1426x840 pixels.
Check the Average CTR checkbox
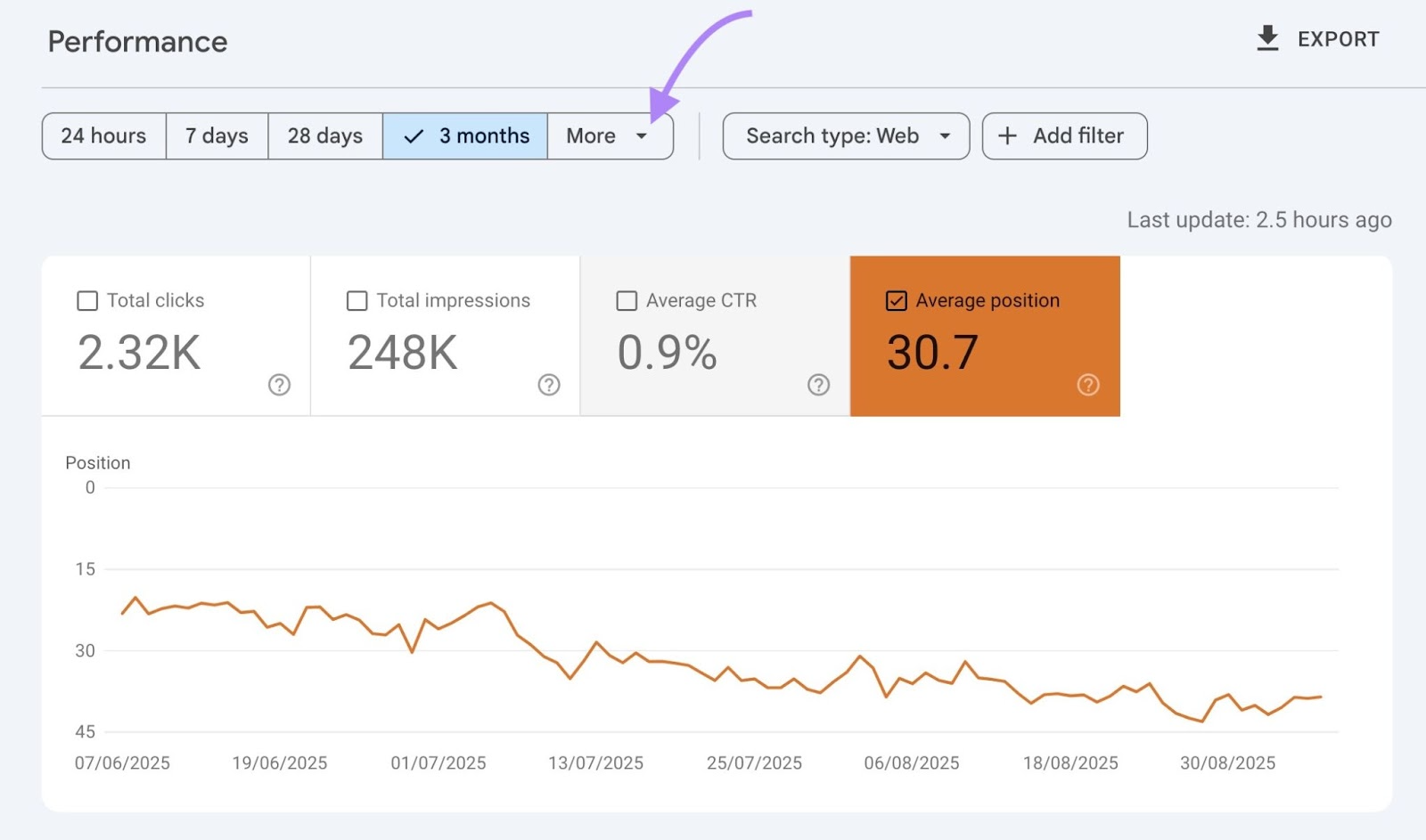click(x=627, y=301)
